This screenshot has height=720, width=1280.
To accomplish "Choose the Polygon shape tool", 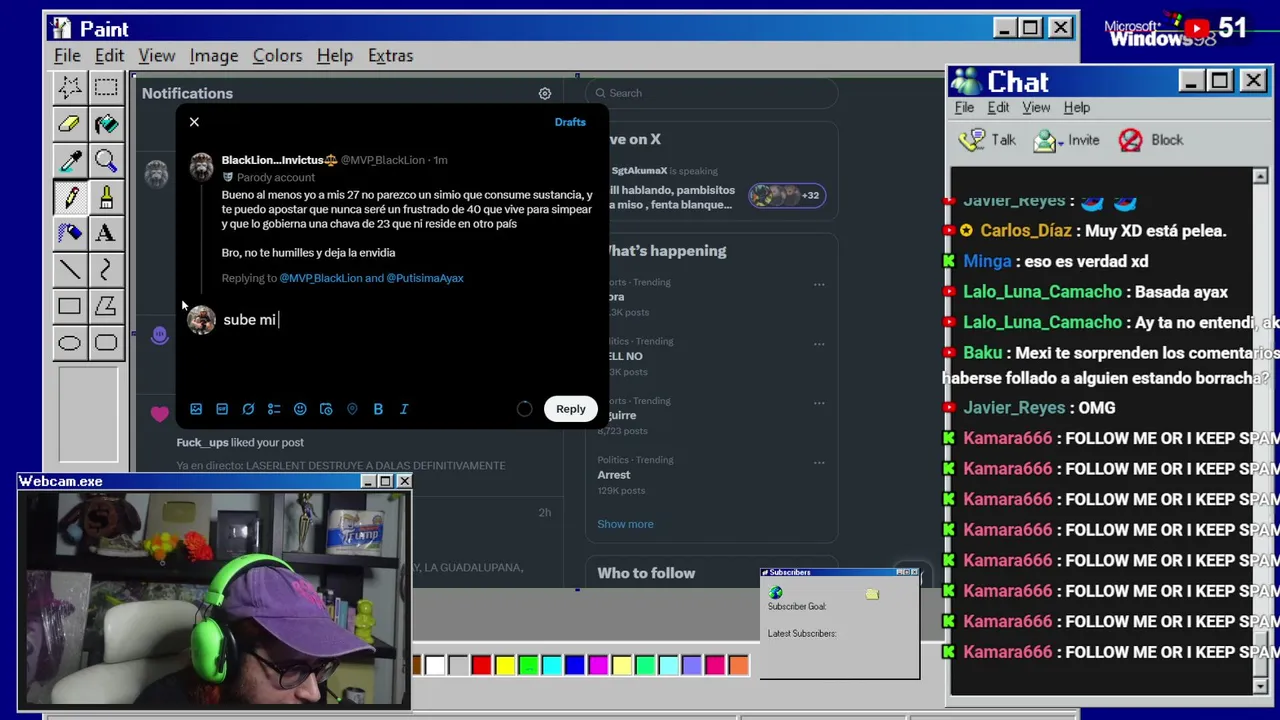I will coord(106,306).
